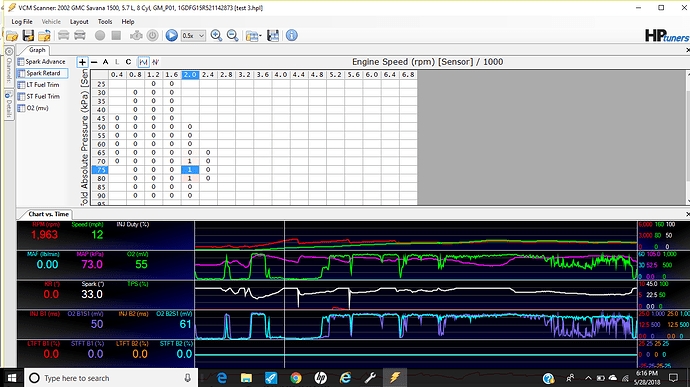Select the 2.0 rpm column header
Viewport: 690px width, 387px height.
pyautogui.click(x=190, y=75)
